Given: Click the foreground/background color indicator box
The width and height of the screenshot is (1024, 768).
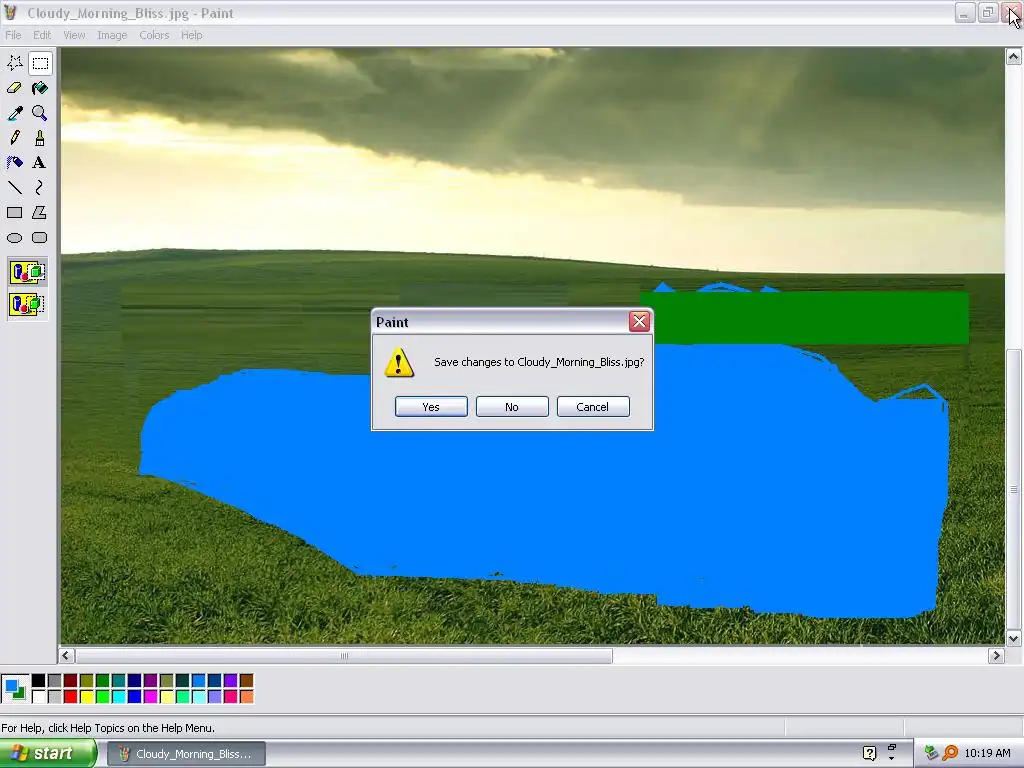Looking at the screenshot, I should tap(14, 689).
